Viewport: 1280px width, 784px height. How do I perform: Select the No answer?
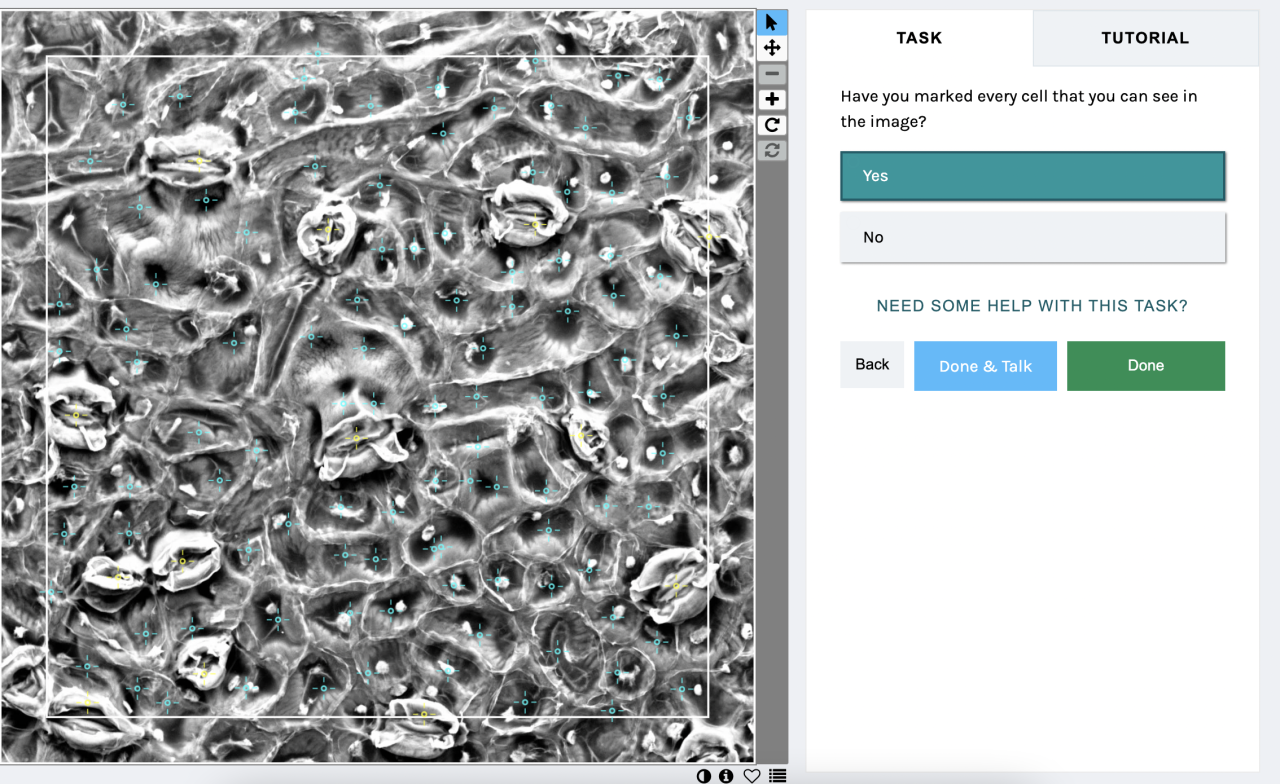click(1033, 237)
